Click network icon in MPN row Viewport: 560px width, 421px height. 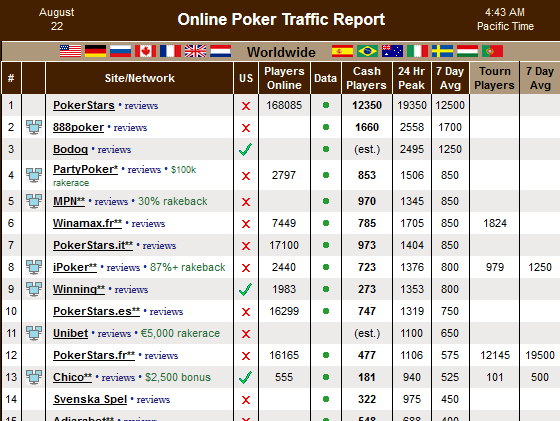click(x=34, y=201)
